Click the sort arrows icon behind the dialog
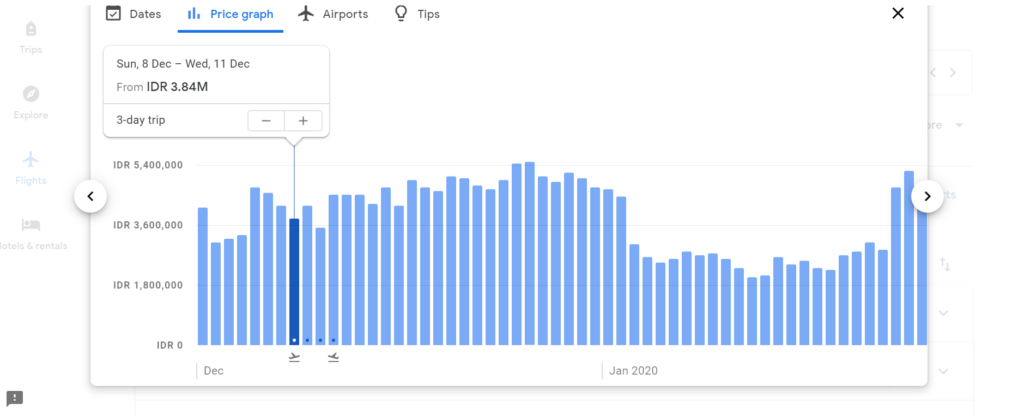Image resolution: width=1024 pixels, height=416 pixels. pyautogui.click(x=945, y=264)
